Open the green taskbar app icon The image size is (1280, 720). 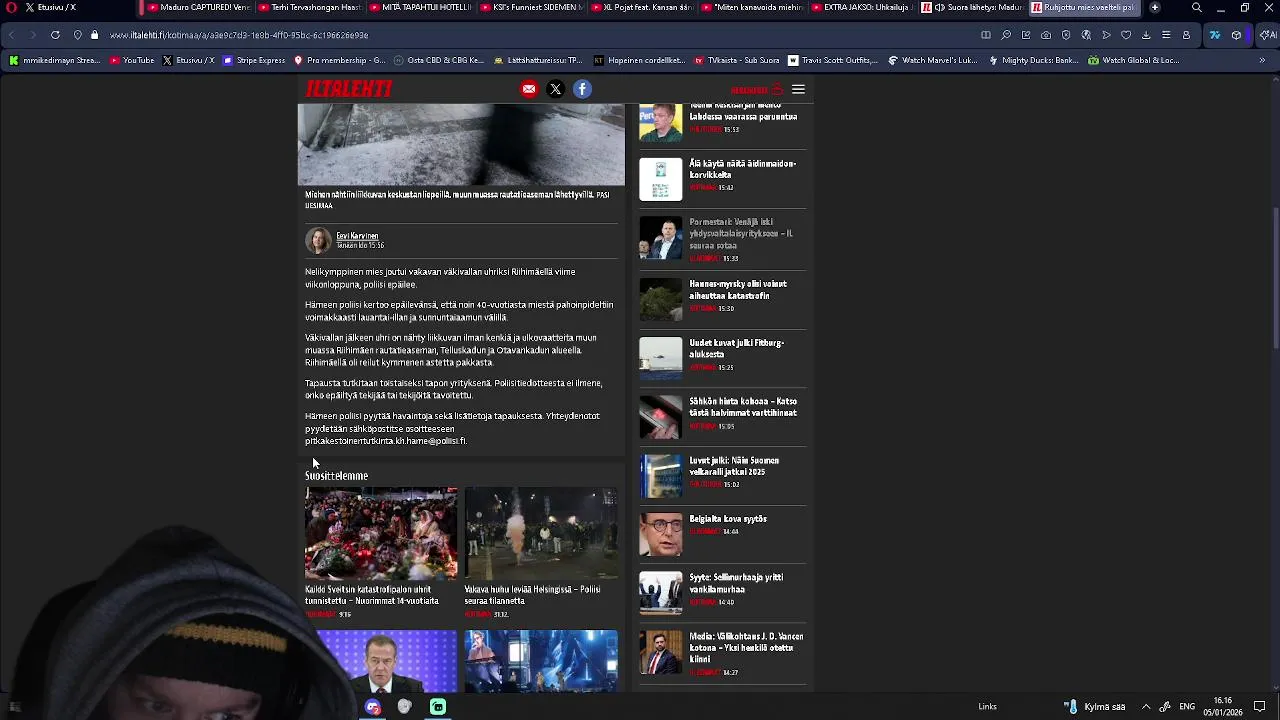[x=438, y=707]
